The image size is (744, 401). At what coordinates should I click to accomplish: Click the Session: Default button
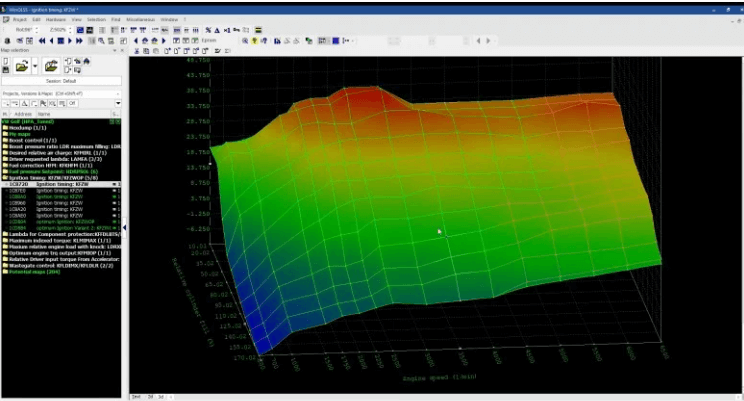tap(61, 81)
